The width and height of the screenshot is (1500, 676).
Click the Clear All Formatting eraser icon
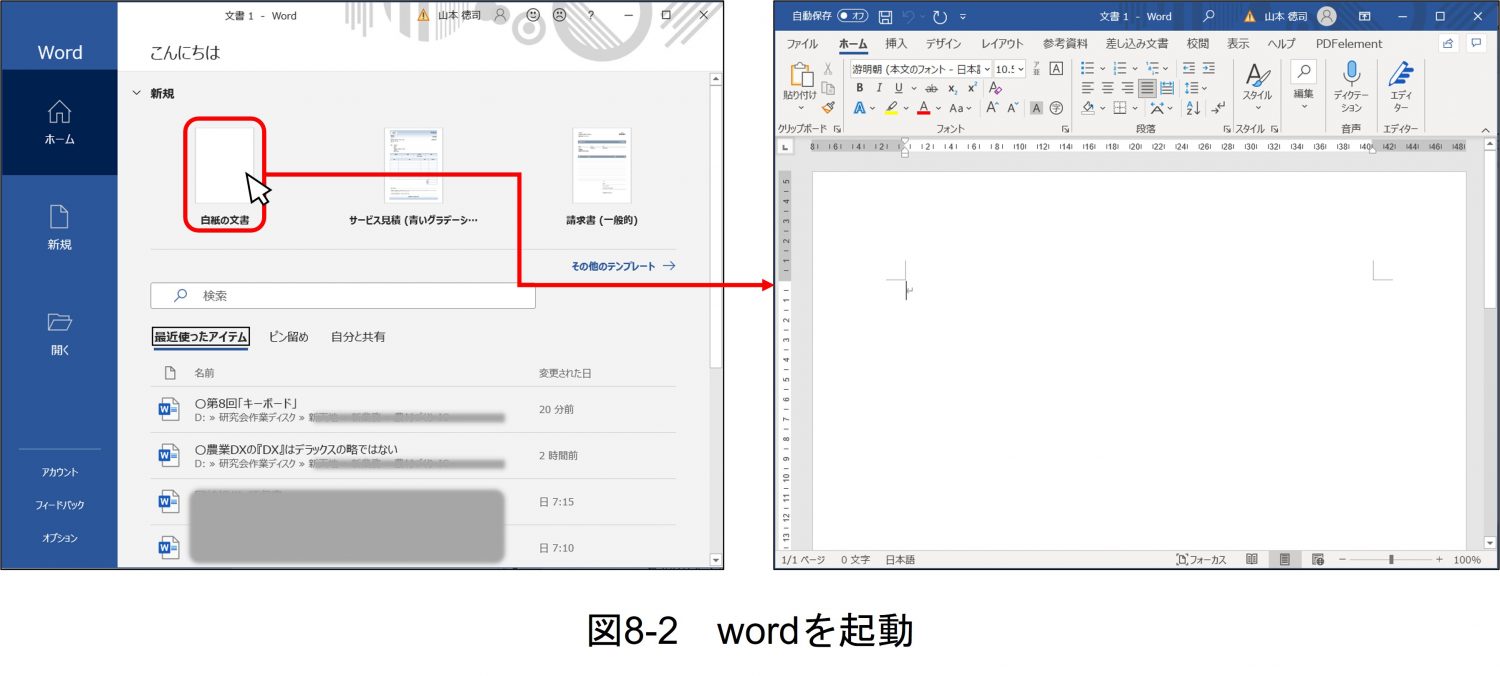[995, 88]
